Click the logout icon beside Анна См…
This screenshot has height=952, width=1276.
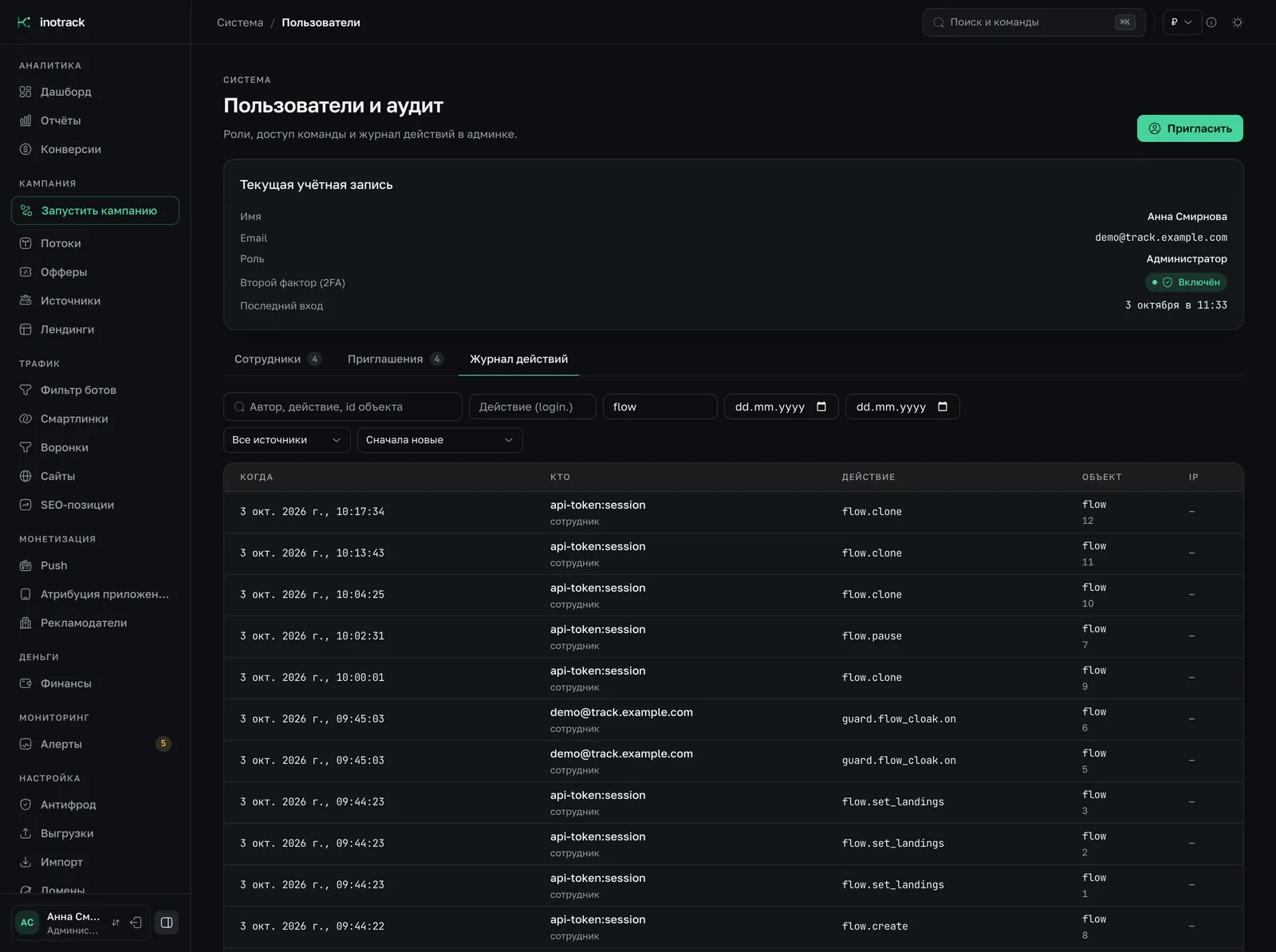coord(136,922)
